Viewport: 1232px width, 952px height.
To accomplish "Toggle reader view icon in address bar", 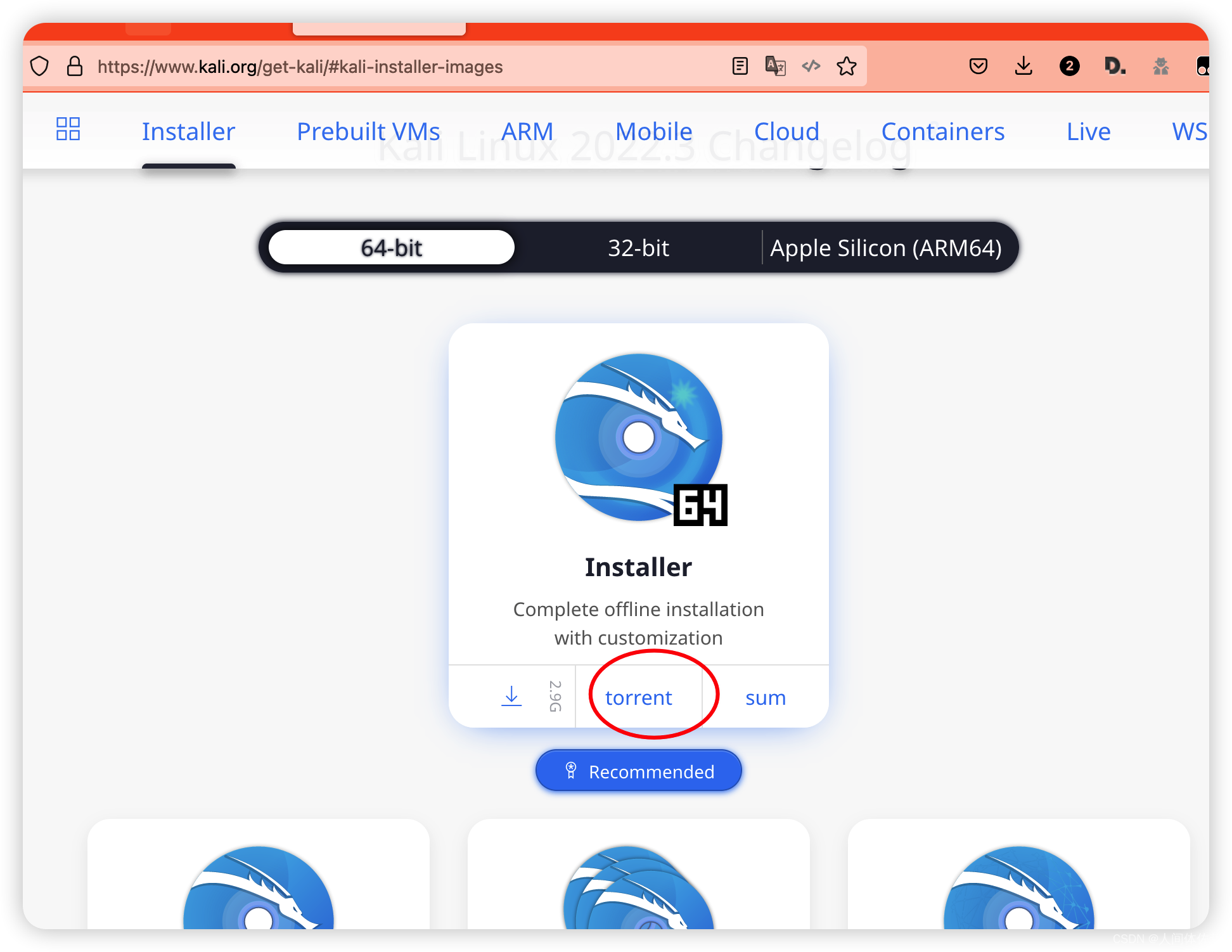I will coord(740,66).
